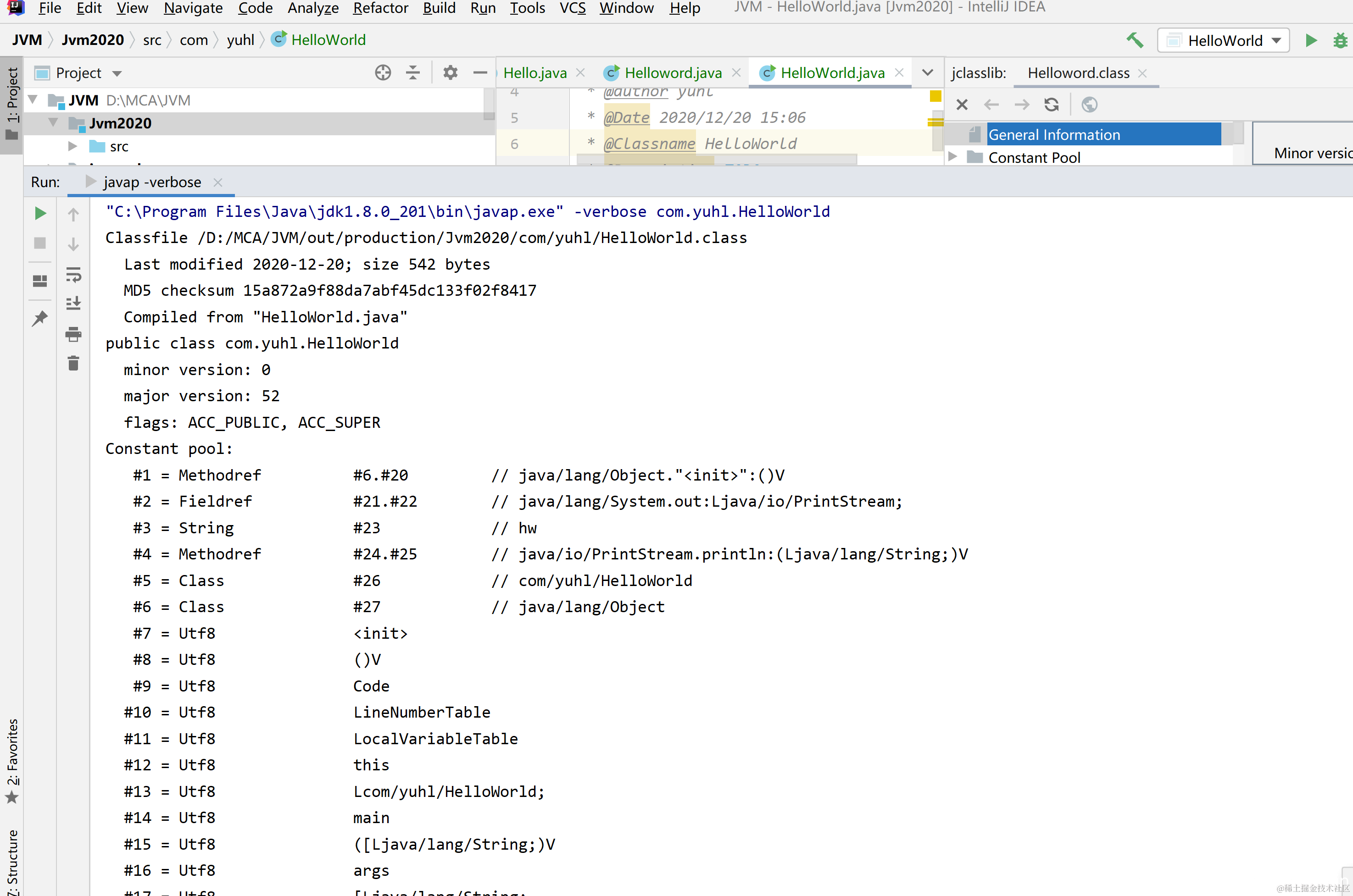Open Project panel settings gear
Viewport: 1353px width, 896px height.
450,72
